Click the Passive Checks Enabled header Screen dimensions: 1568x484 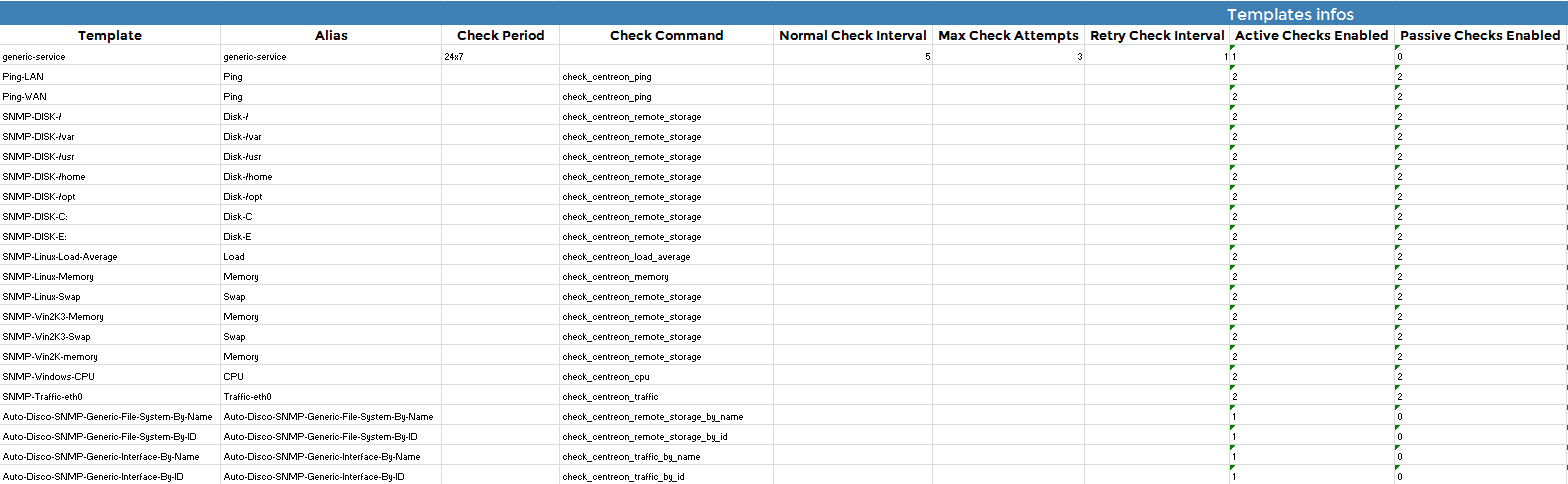point(1480,35)
